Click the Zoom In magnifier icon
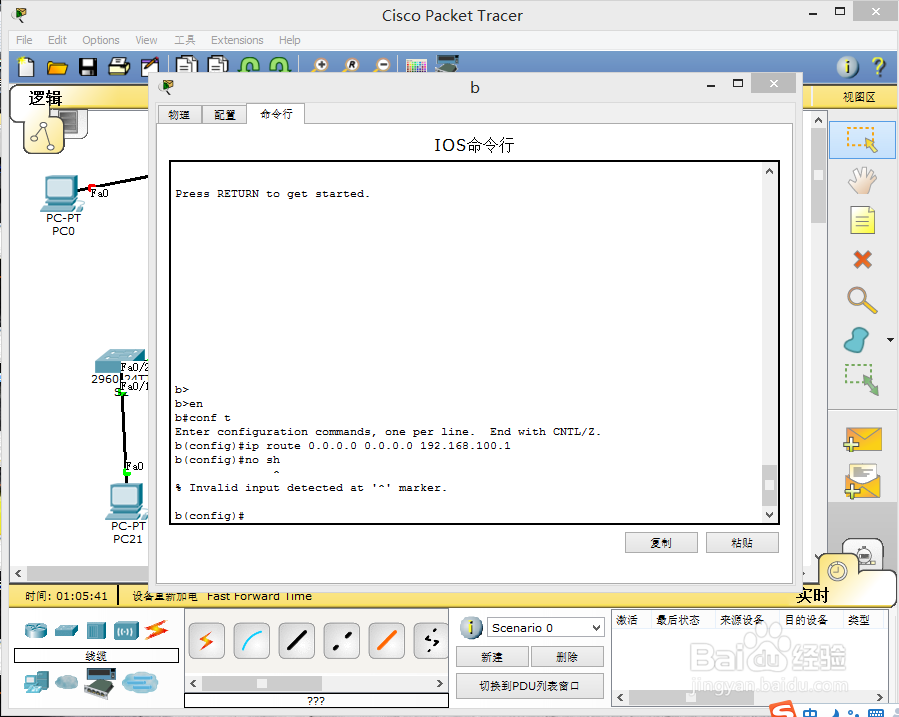 320,66
